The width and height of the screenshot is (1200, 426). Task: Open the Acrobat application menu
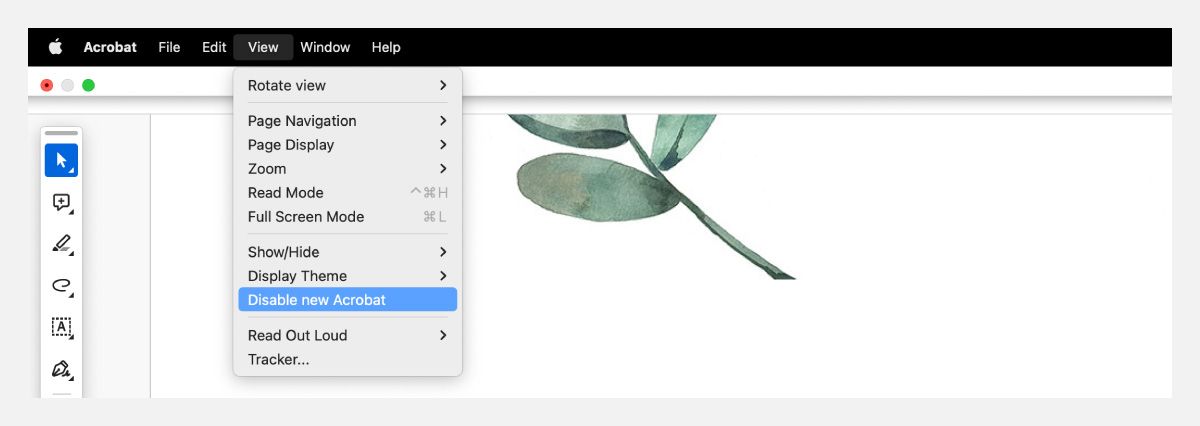[x=110, y=47]
